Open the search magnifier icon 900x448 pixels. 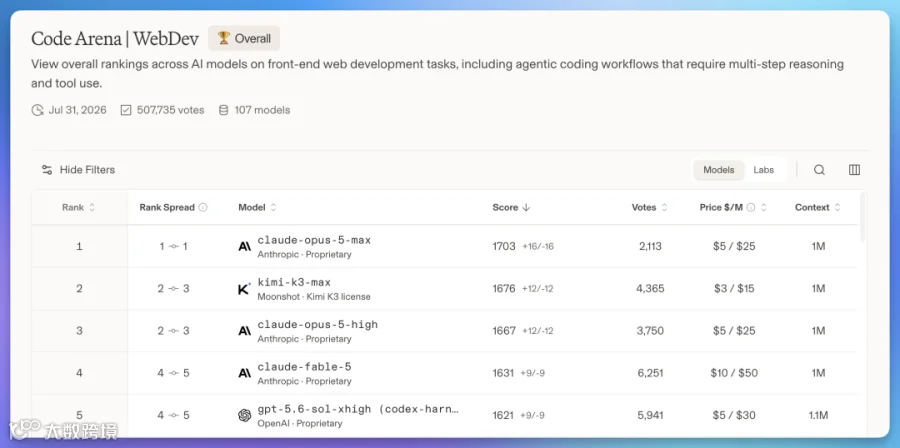point(820,170)
